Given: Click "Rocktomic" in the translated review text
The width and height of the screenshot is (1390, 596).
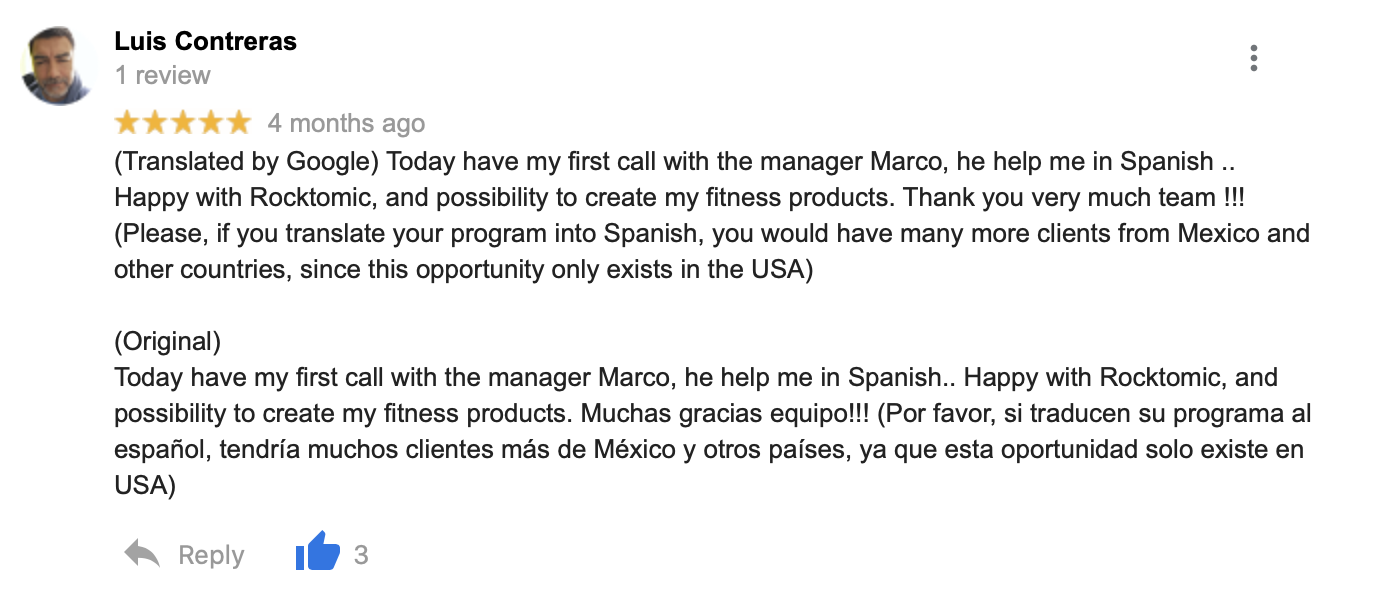Looking at the screenshot, I should [312, 198].
